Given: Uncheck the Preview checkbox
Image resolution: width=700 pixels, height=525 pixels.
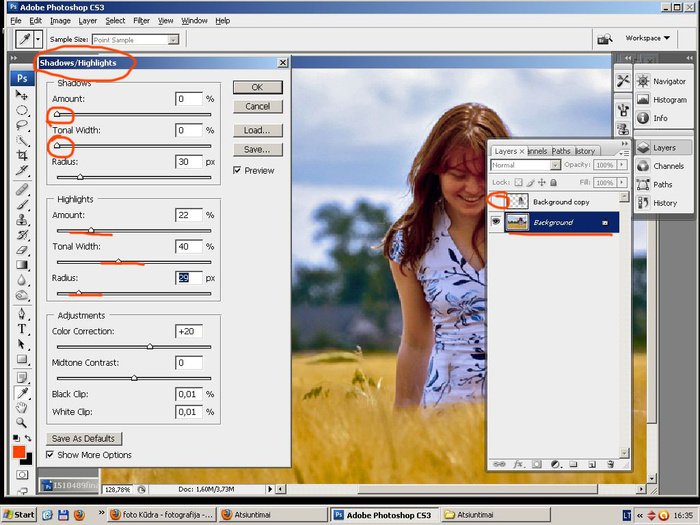Looking at the screenshot, I should point(237,171).
